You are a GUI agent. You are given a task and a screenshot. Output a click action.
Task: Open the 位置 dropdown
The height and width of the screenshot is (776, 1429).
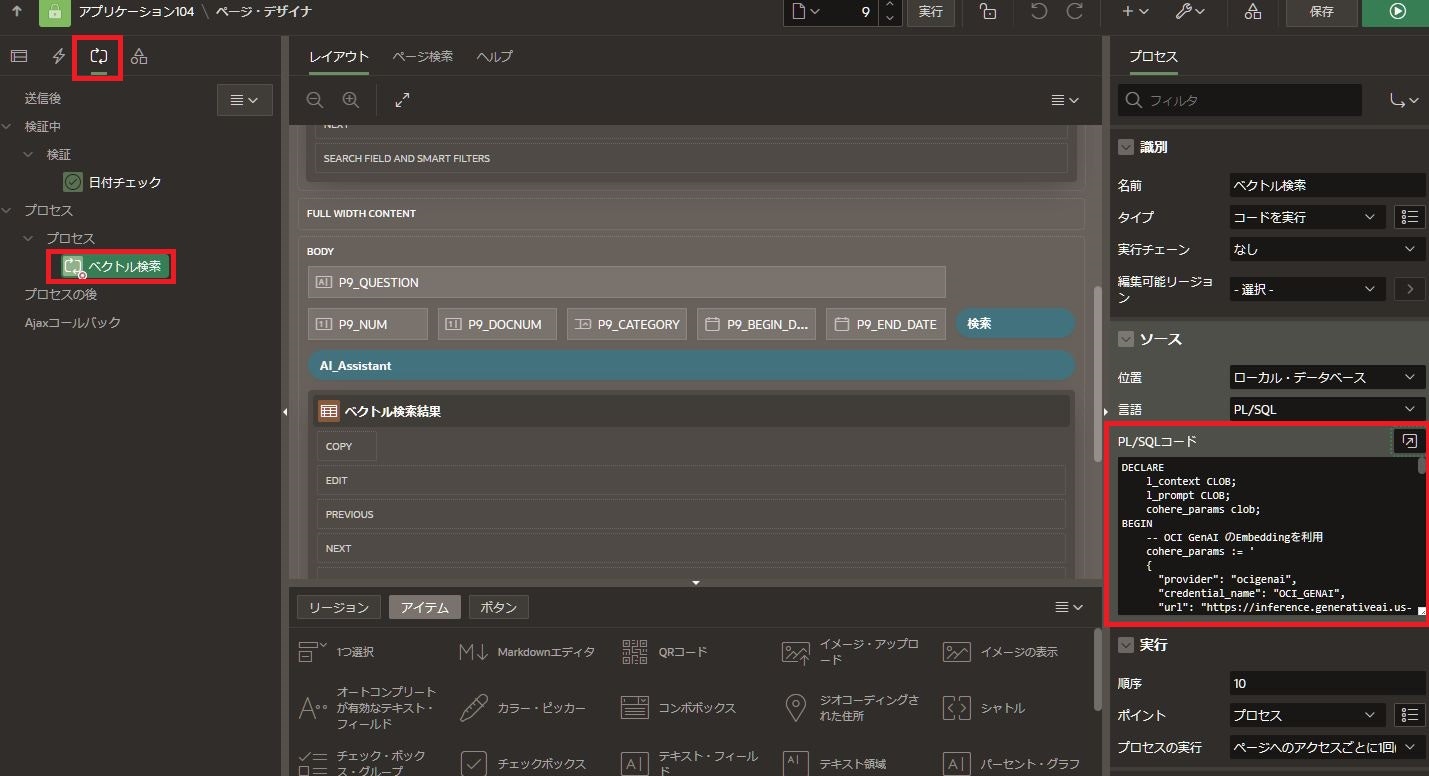point(1327,377)
